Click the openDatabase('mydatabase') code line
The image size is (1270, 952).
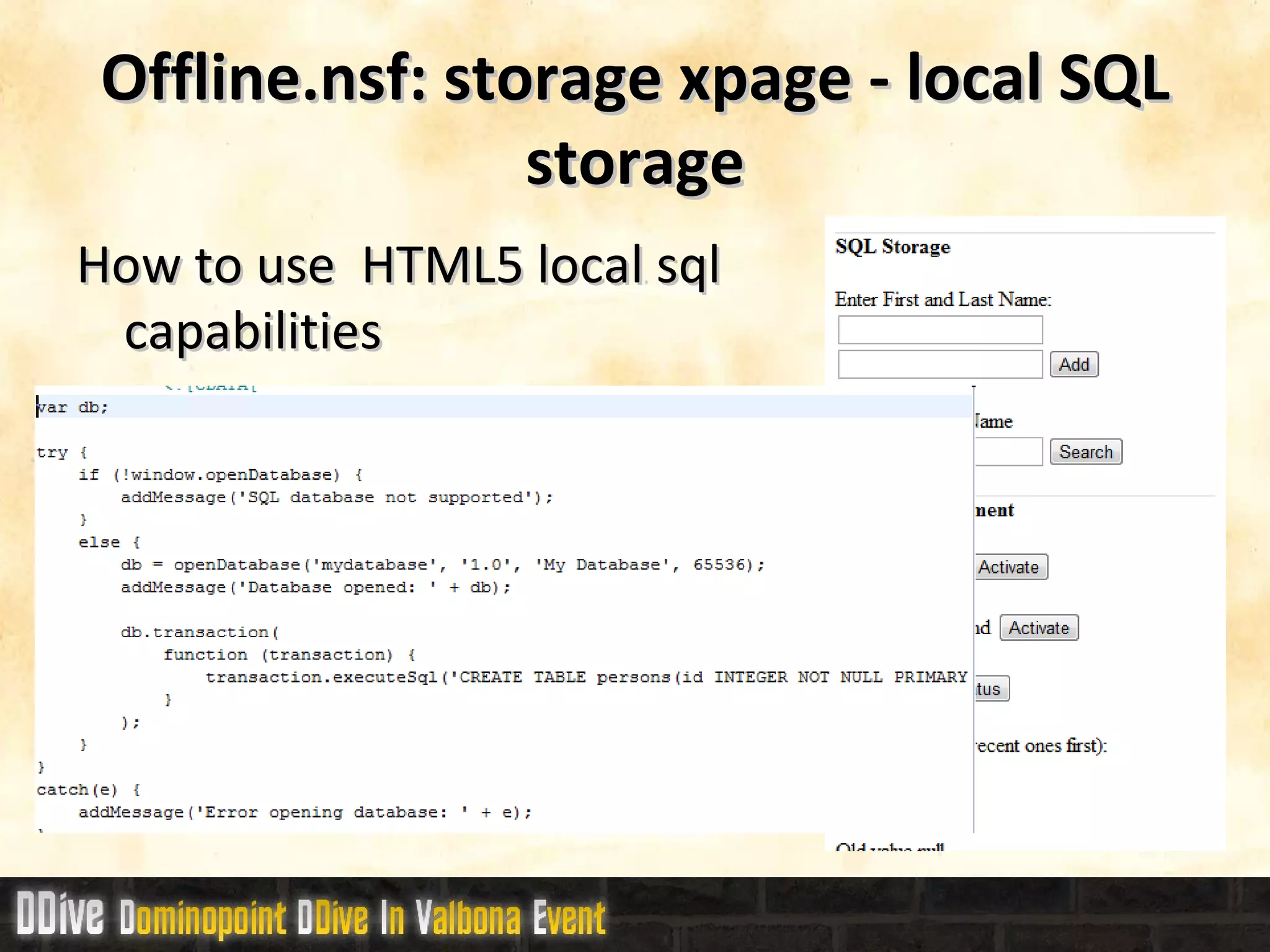tap(443, 565)
